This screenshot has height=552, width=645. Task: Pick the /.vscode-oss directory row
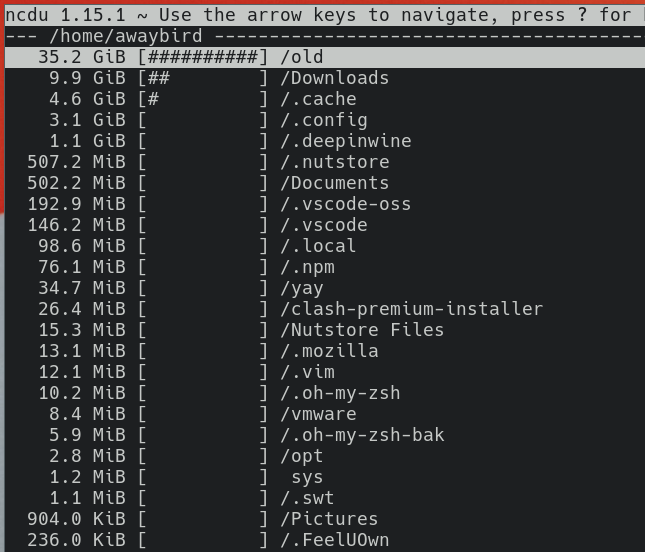point(325,204)
